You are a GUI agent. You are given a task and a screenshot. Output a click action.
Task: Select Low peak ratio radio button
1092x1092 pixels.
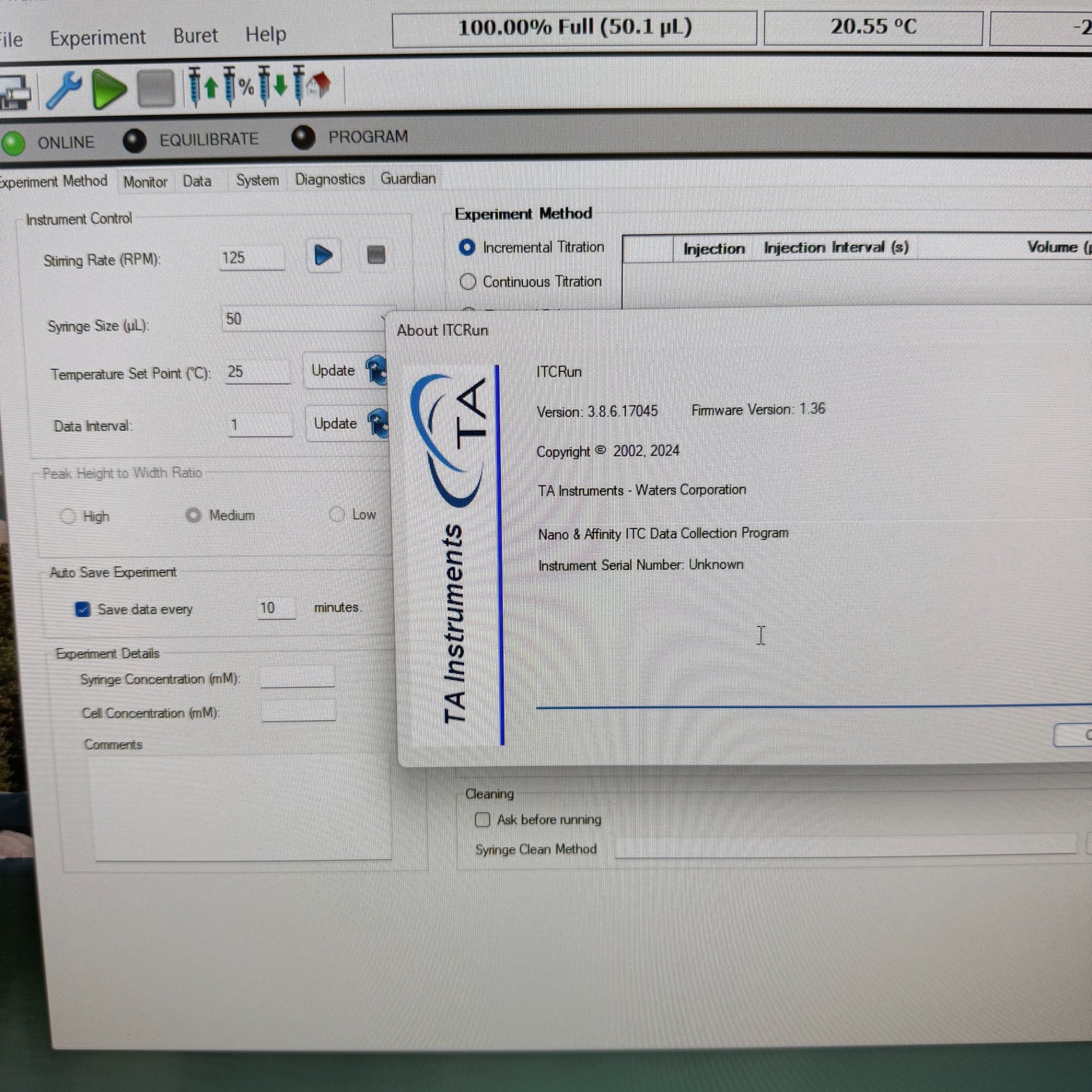(337, 514)
